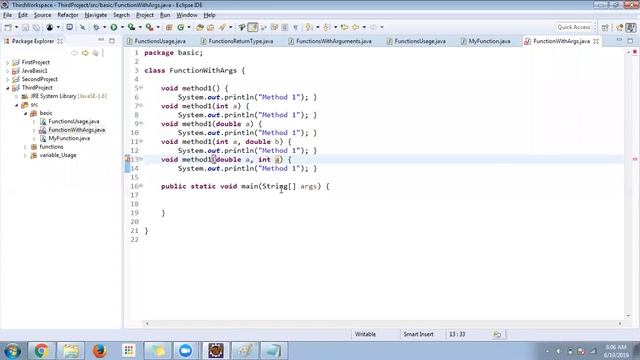Click the Last Edit Location icon
640x360 pixels.
click(344, 27)
